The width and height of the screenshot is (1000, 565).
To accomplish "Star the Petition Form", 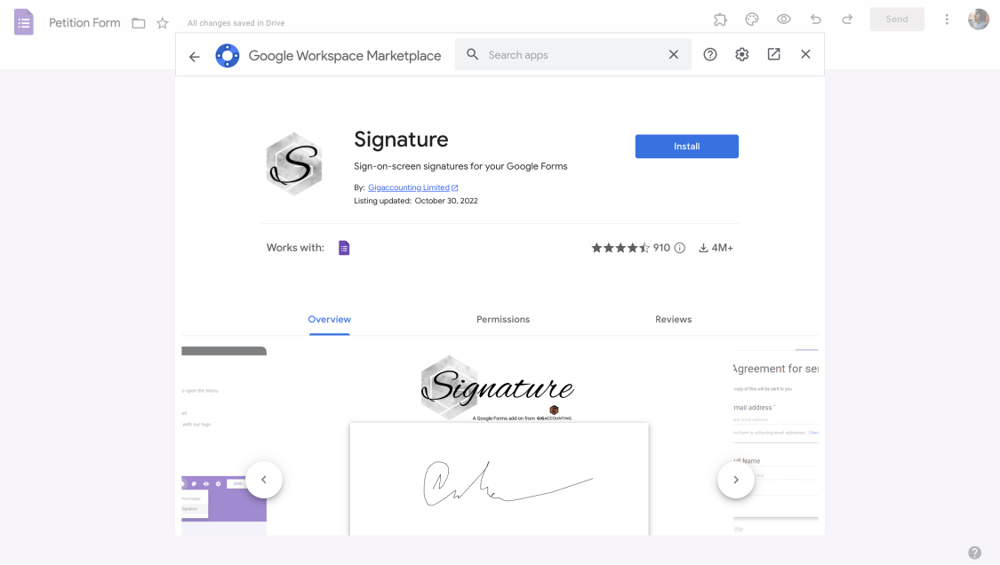I will coord(163,23).
